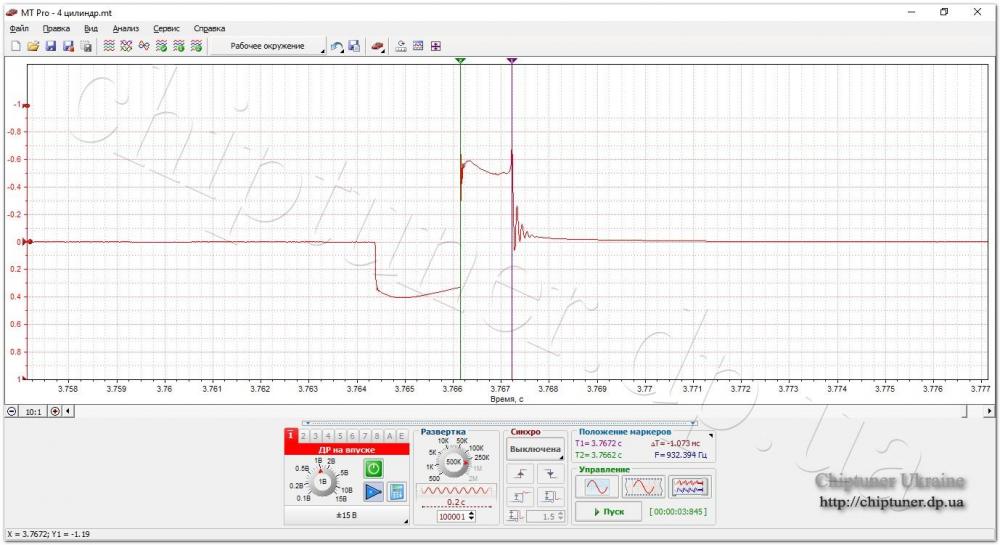Open the Правка menu

pyautogui.click(x=56, y=29)
